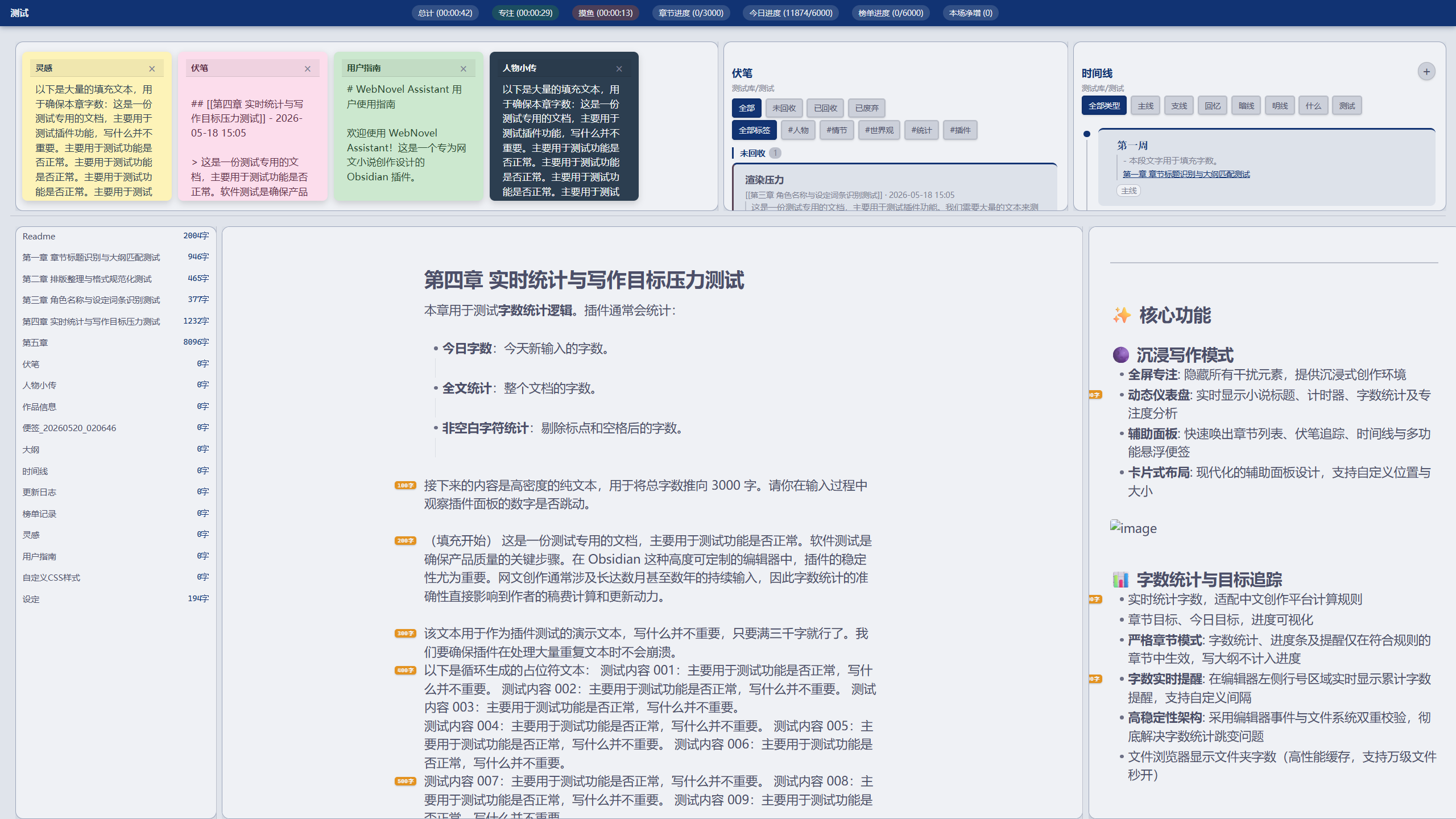Close the 人物小传 sticky note

click(619, 69)
